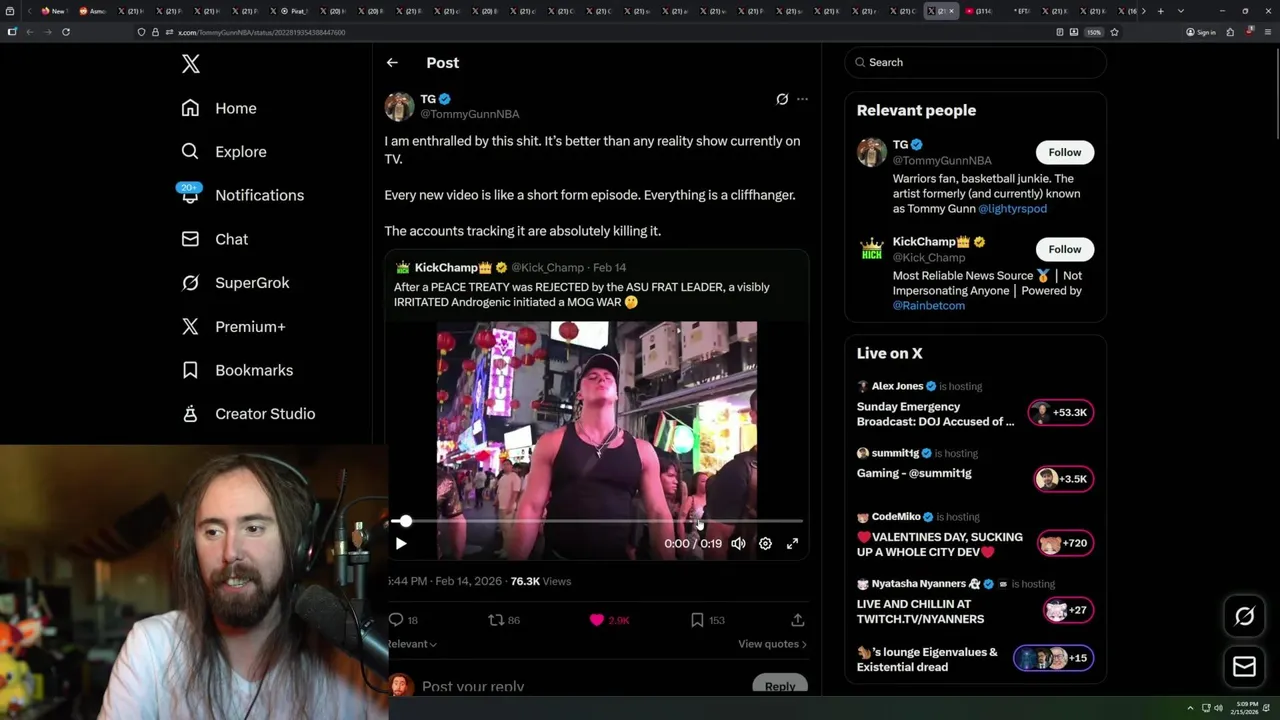Image resolution: width=1280 pixels, height=720 pixels.
Task: Click browser Sign in button
Action: click(1201, 32)
